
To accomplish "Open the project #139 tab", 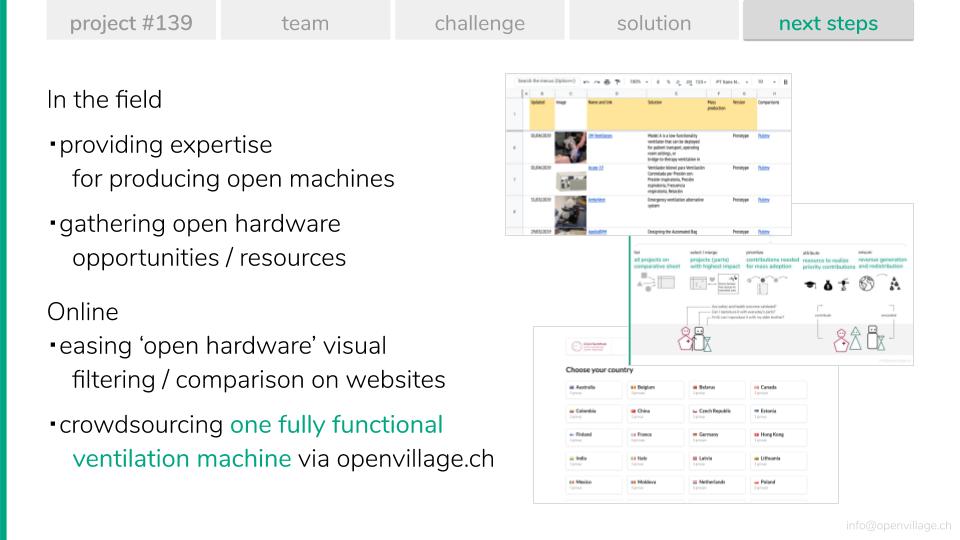I will [131, 20].
